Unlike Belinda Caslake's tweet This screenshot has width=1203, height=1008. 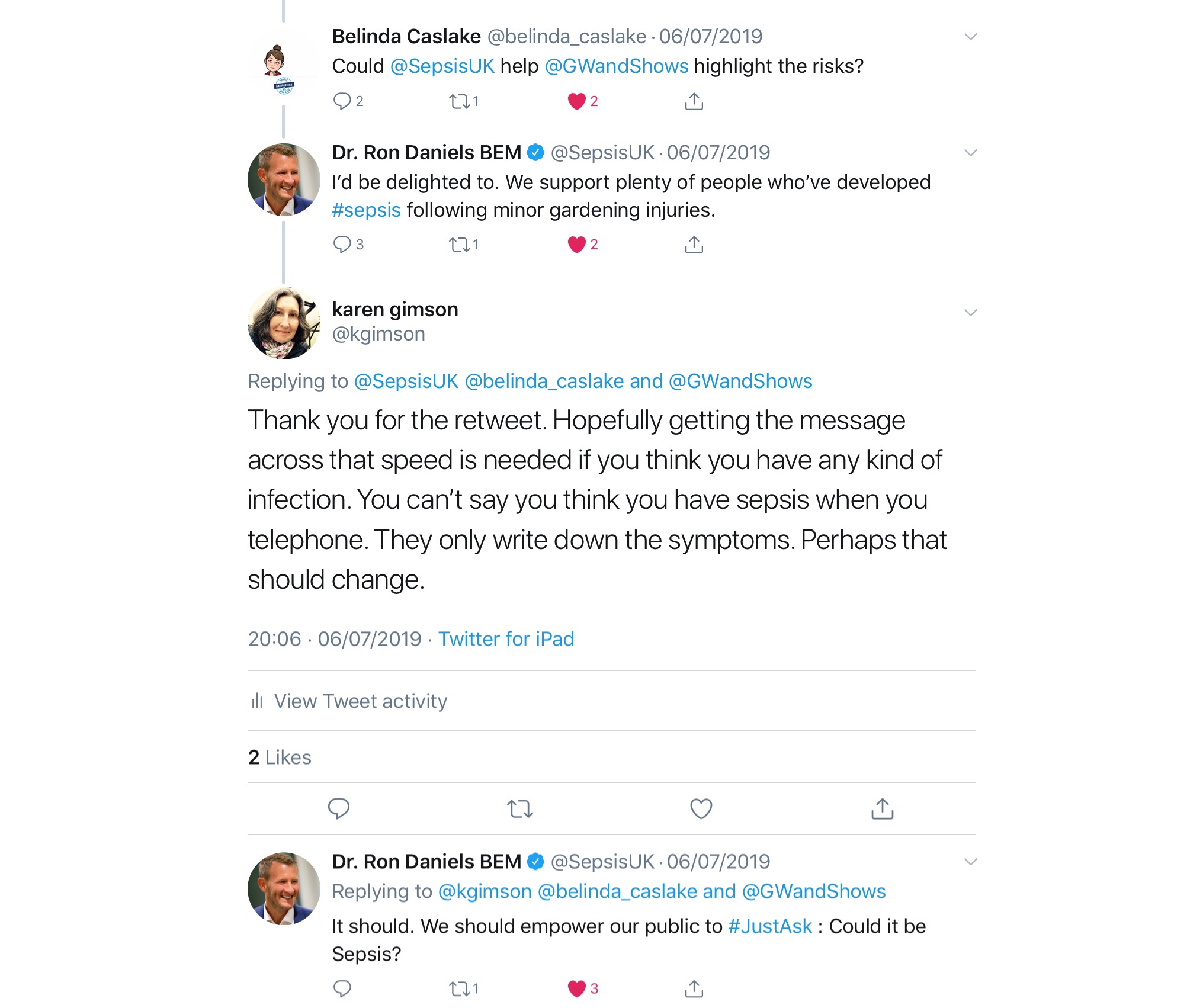click(x=577, y=101)
